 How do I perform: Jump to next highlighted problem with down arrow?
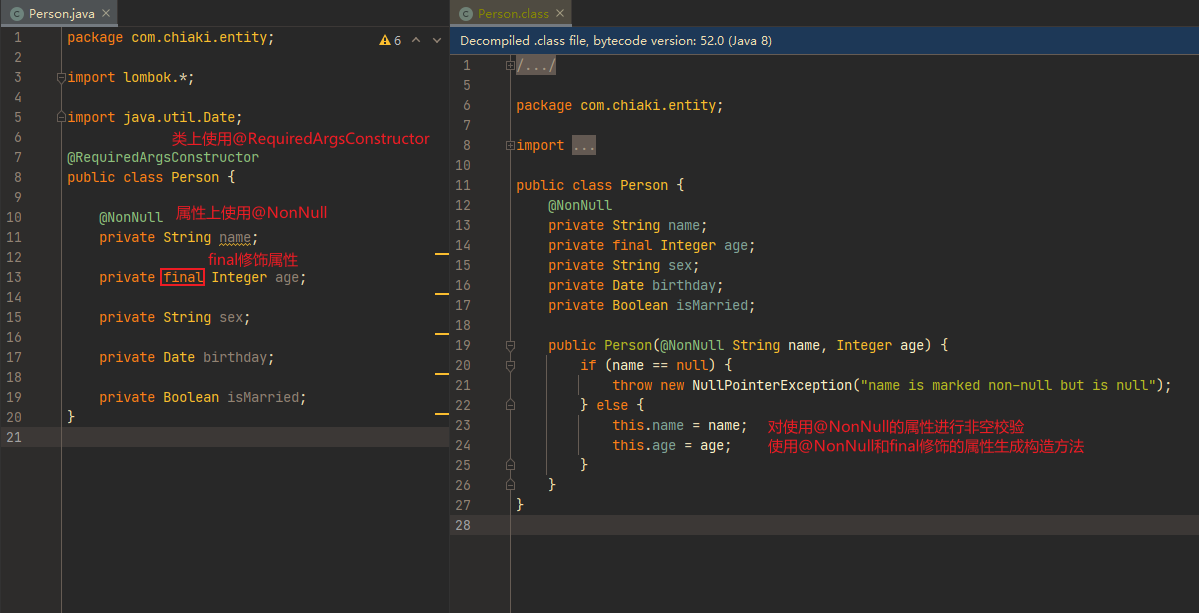[437, 40]
